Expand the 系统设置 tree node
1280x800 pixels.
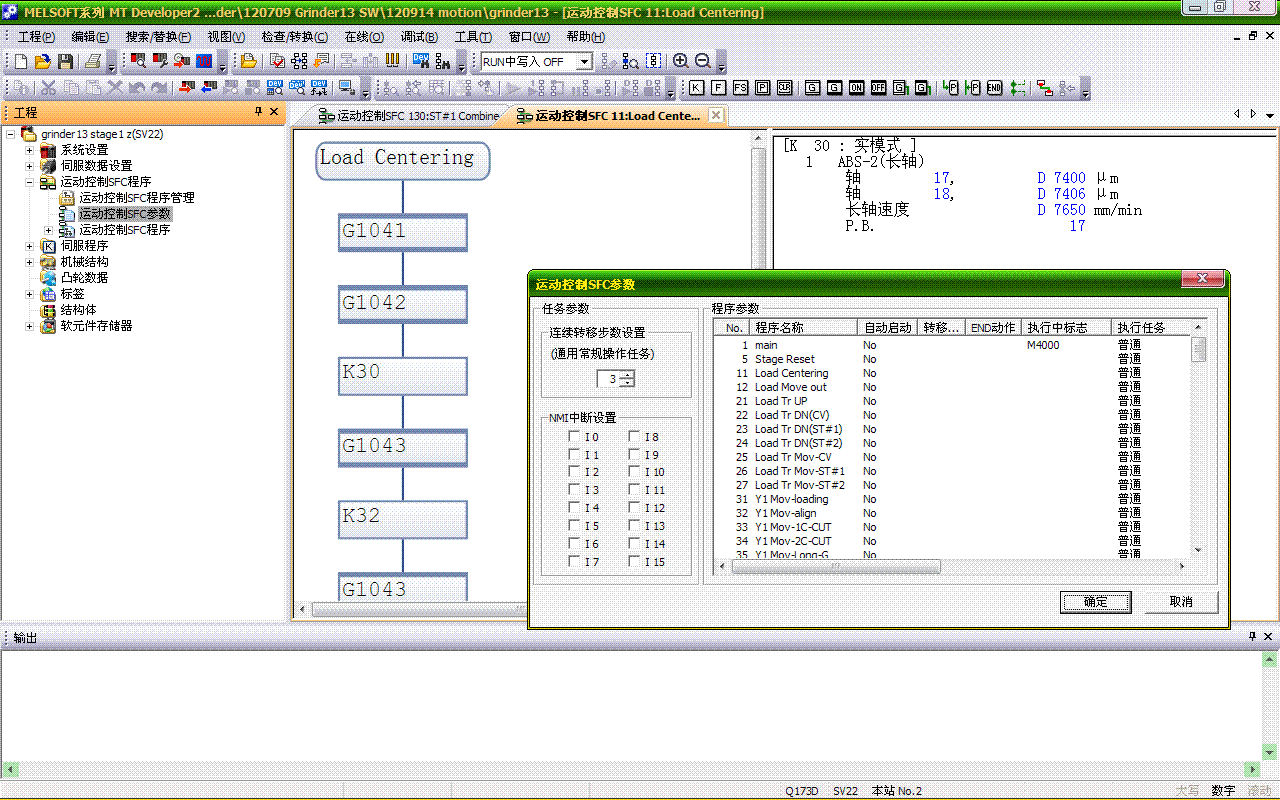point(30,150)
